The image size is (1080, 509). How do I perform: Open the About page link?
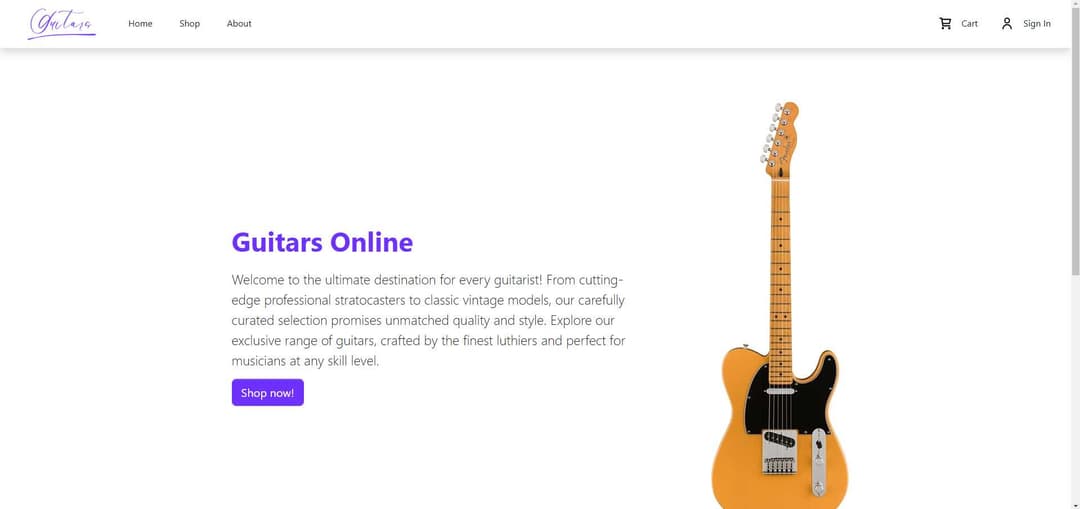tap(239, 24)
